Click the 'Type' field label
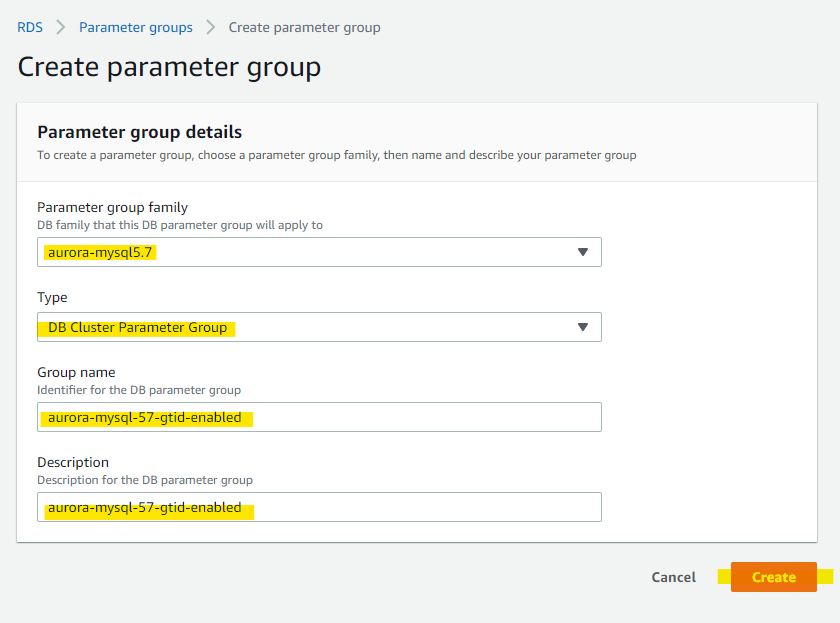 [52, 297]
